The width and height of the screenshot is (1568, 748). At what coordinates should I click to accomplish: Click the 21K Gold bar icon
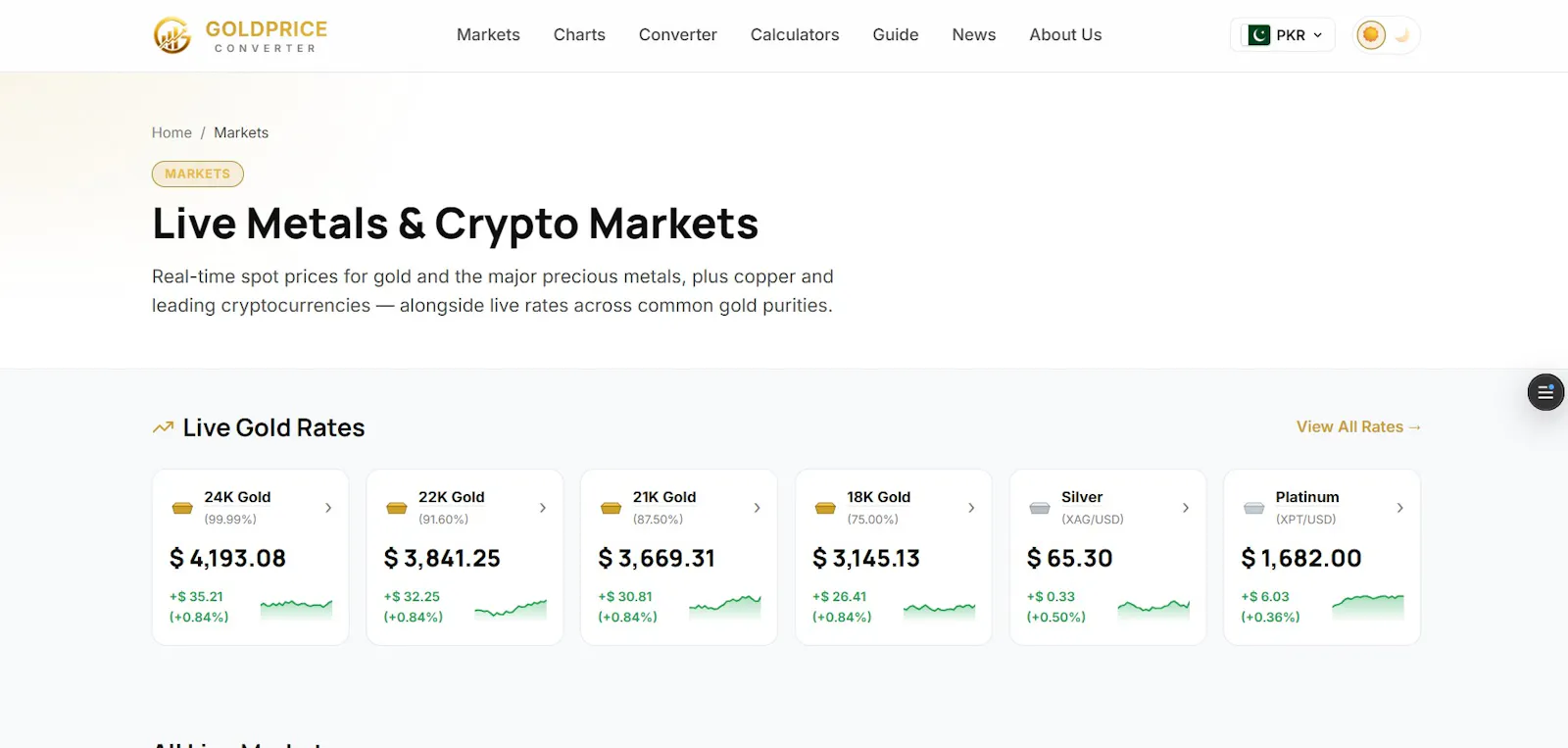[612, 508]
